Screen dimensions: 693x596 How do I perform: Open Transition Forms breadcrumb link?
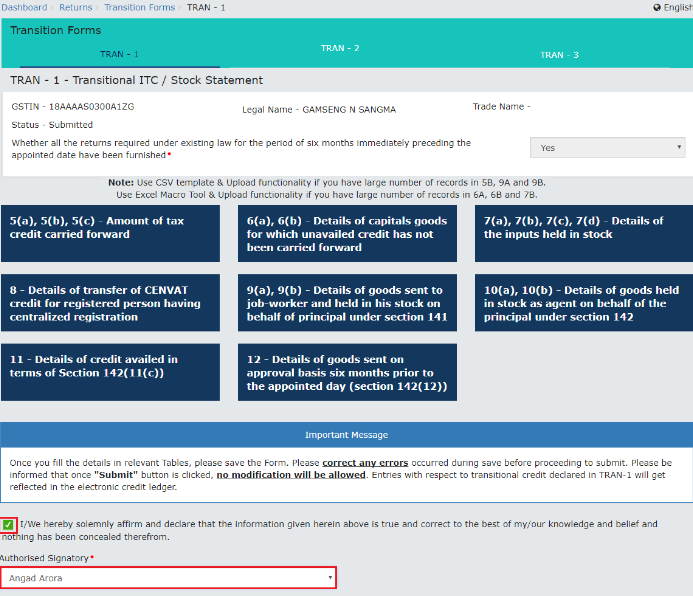[139, 7]
